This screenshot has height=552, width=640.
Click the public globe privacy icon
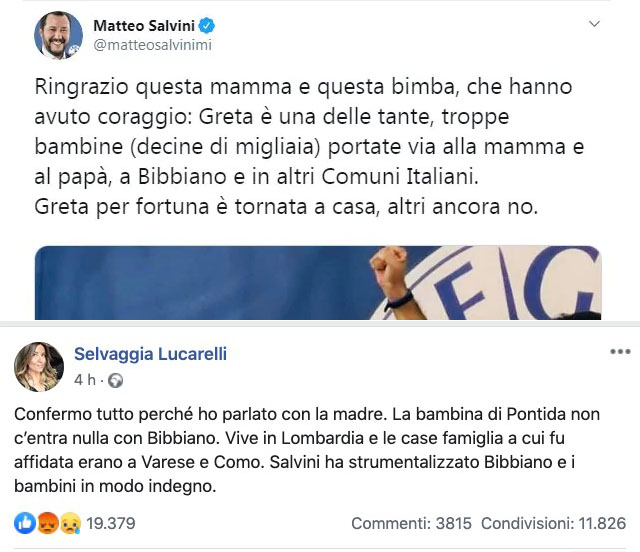[115, 381]
